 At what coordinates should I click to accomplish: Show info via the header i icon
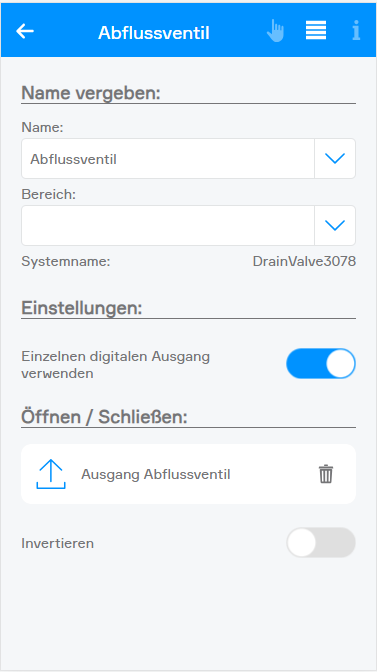pyautogui.click(x=356, y=31)
